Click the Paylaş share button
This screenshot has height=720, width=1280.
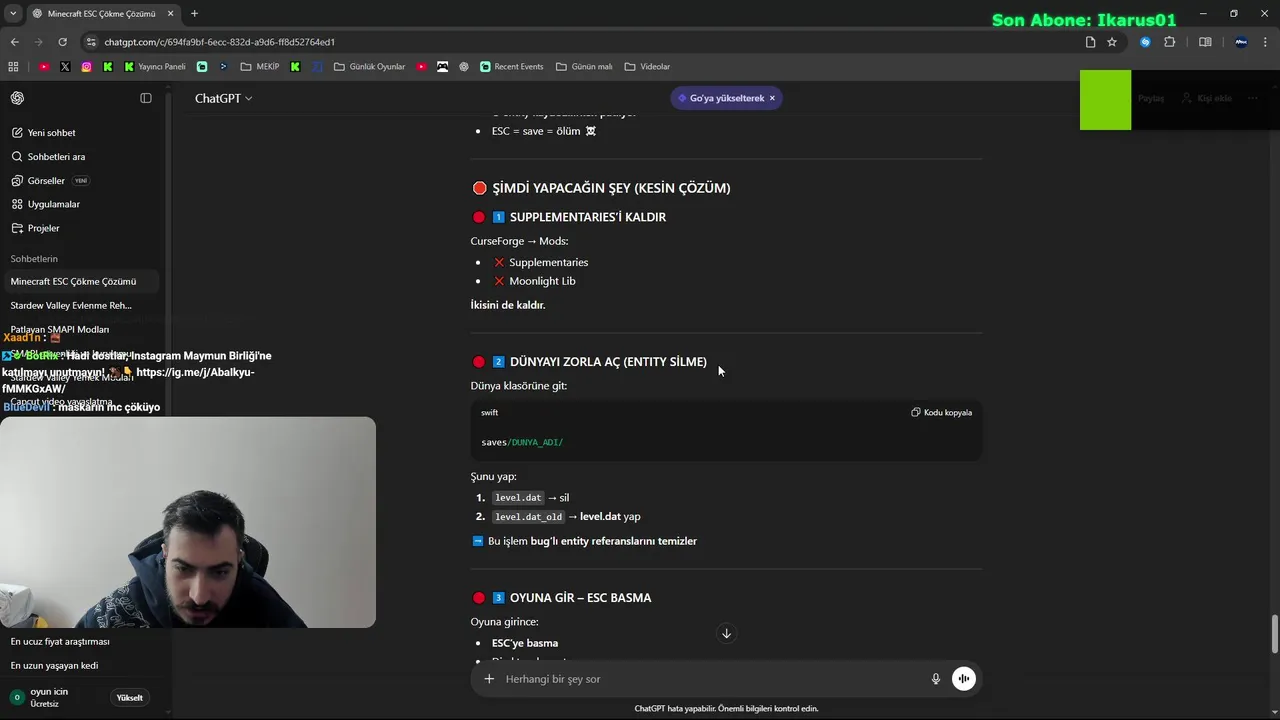[x=1151, y=98]
